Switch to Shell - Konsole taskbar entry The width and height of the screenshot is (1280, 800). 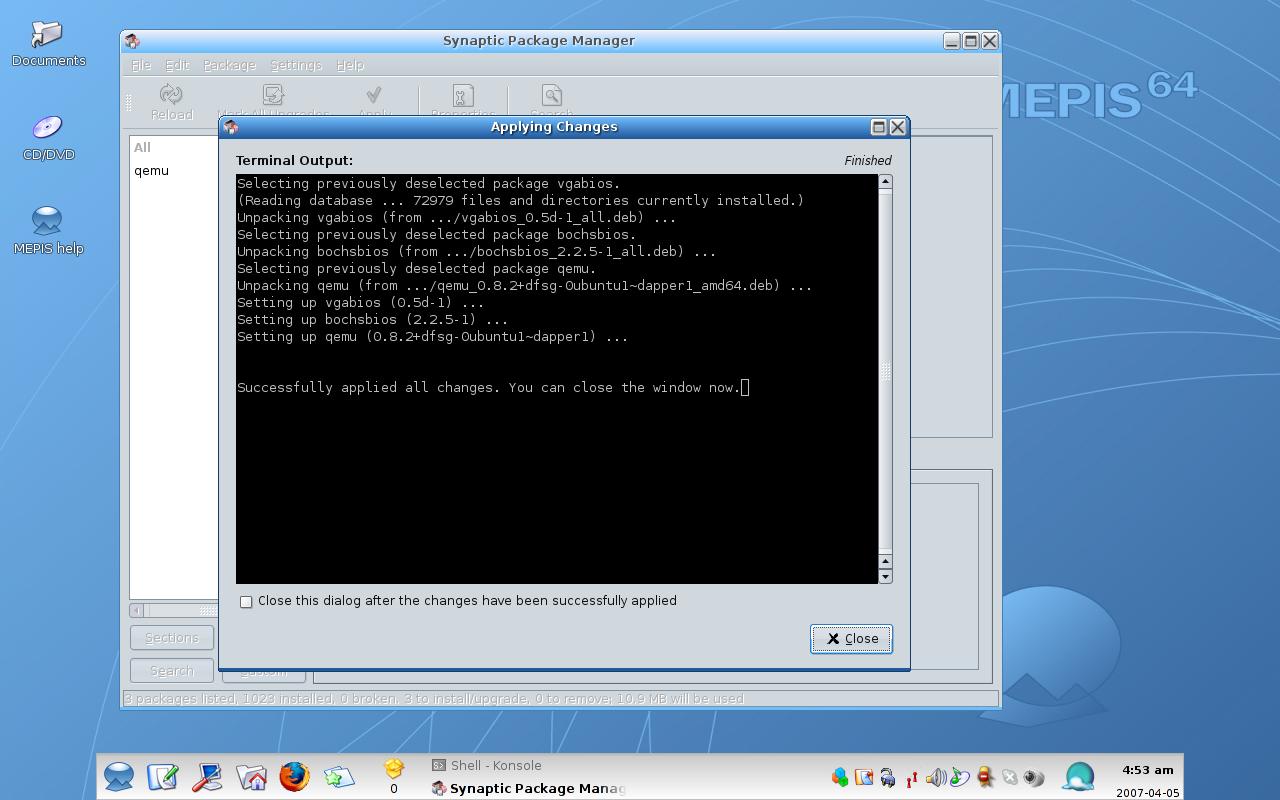tap(487, 765)
